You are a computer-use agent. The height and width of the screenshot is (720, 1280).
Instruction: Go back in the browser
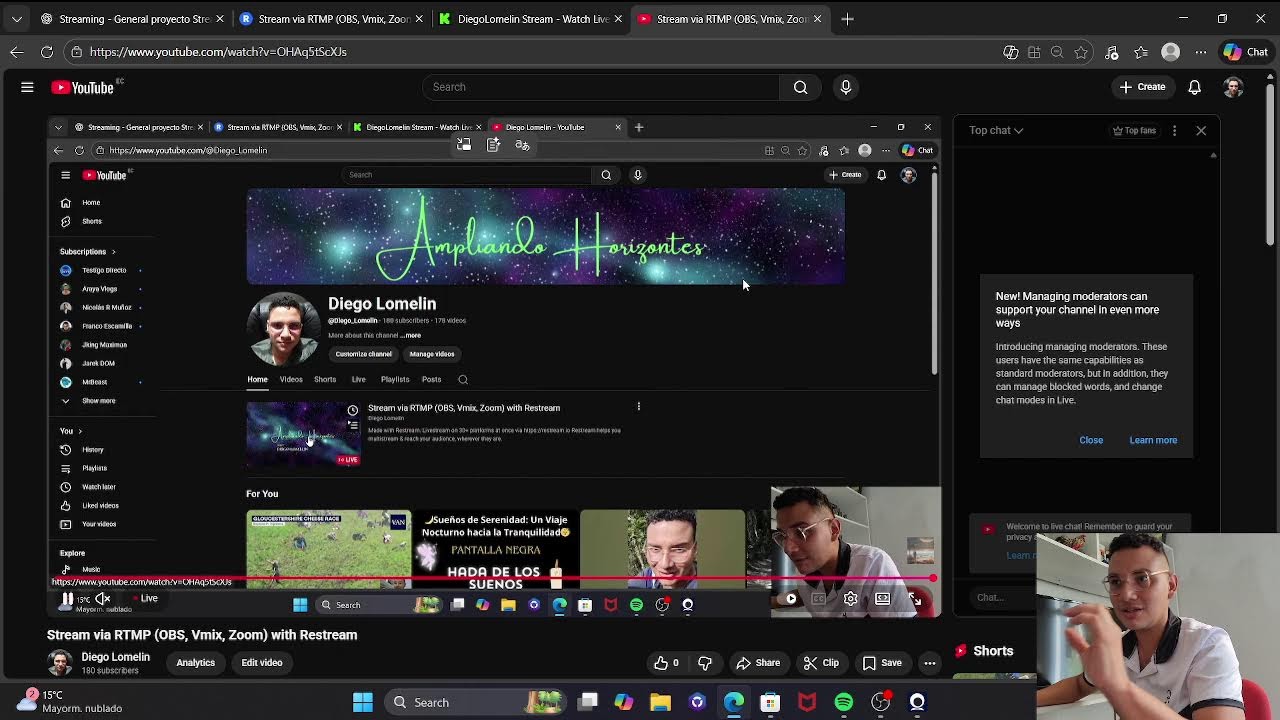[x=17, y=52]
